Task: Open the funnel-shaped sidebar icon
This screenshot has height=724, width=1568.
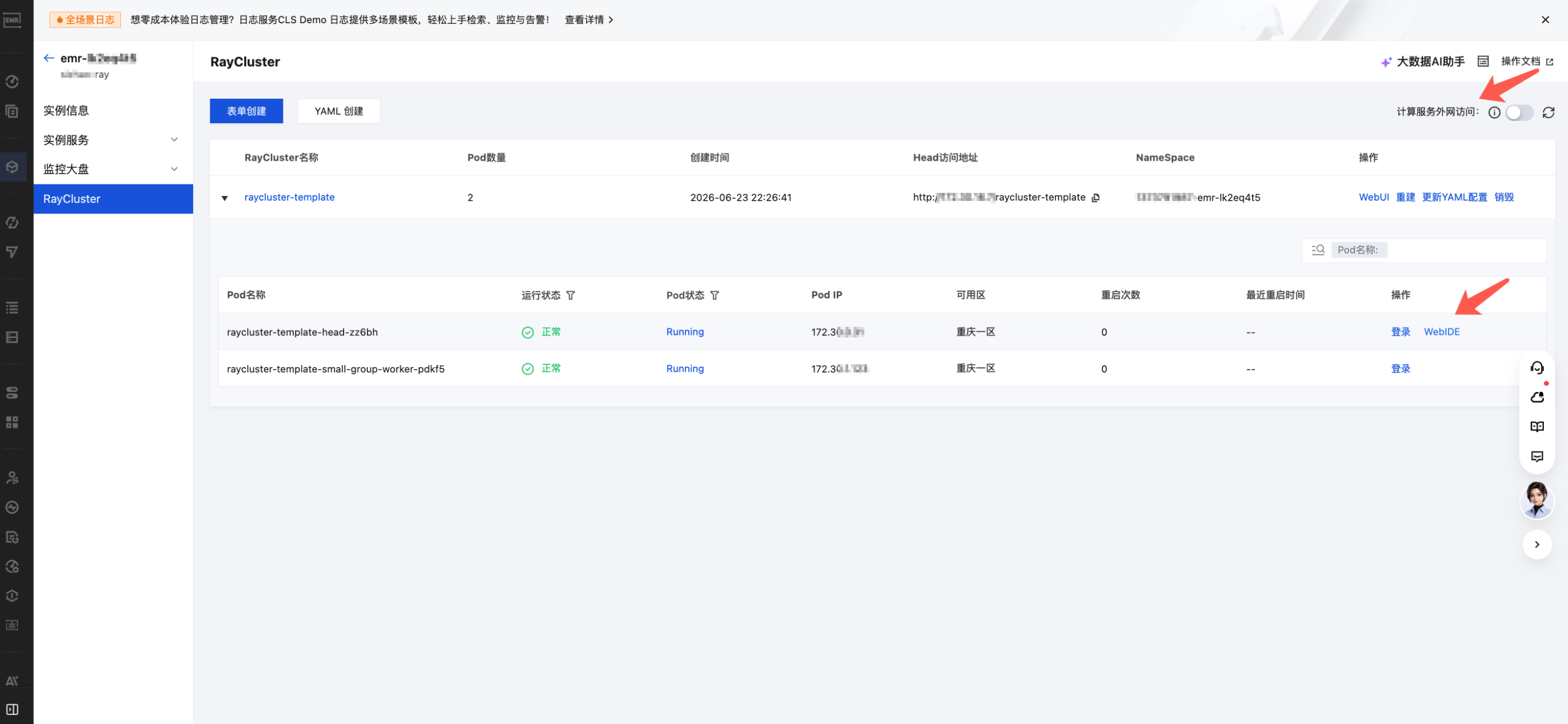Action: pos(12,251)
